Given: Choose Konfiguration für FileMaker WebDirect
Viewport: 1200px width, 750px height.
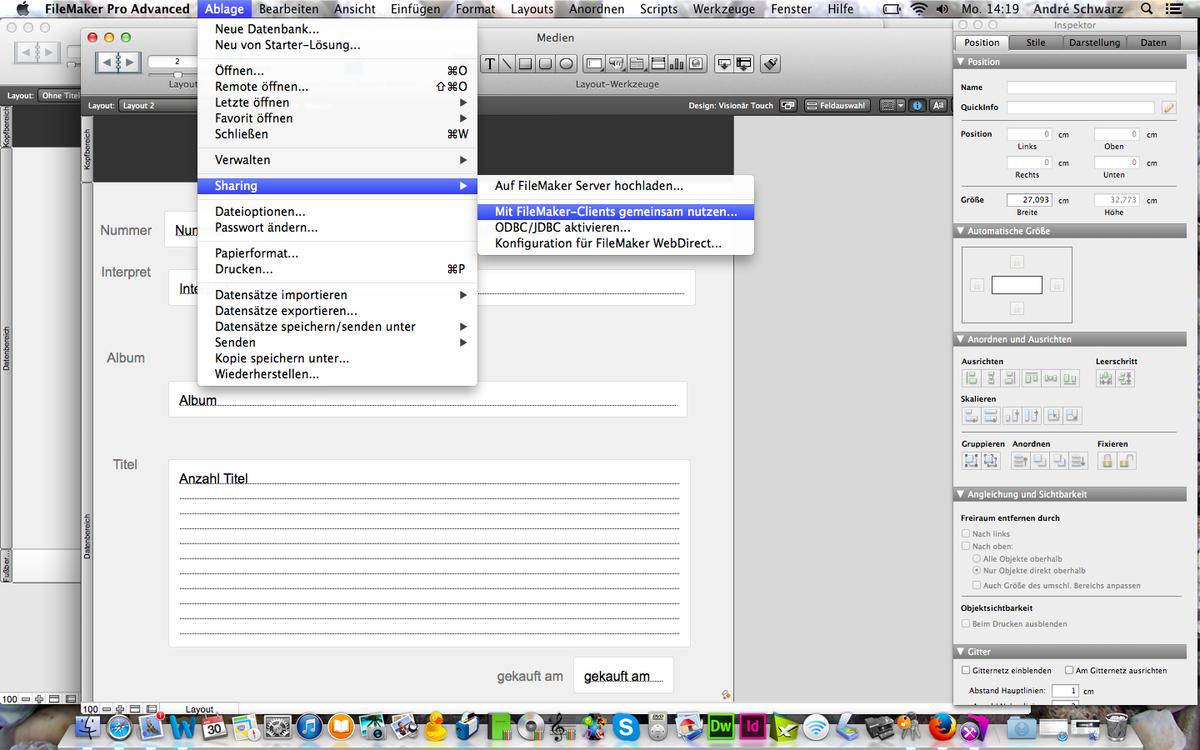Looking at the screenshot, I should 616,243.
